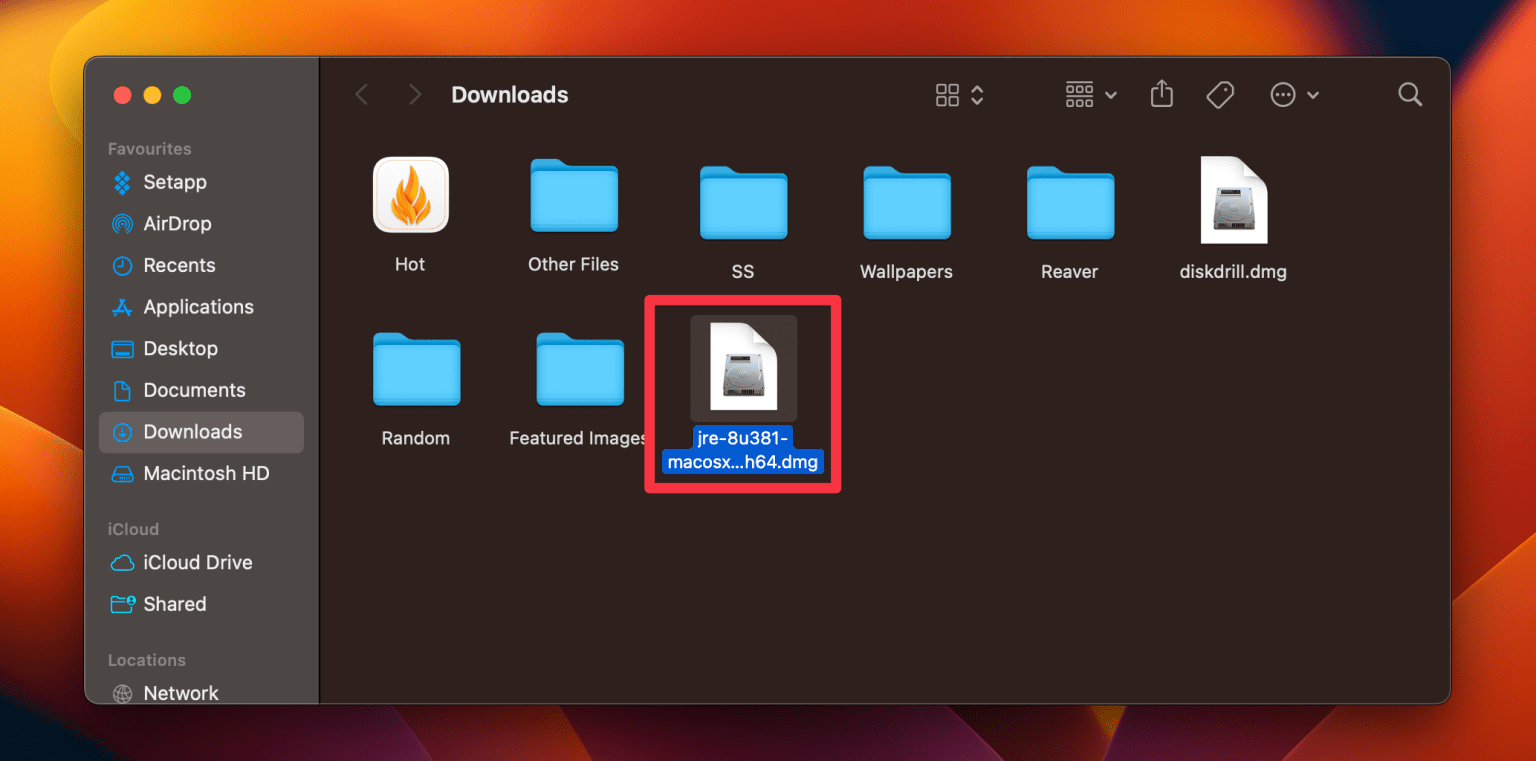
Task: Select the jre-8u381 macosx dmg file
Action: pos(743,368)
